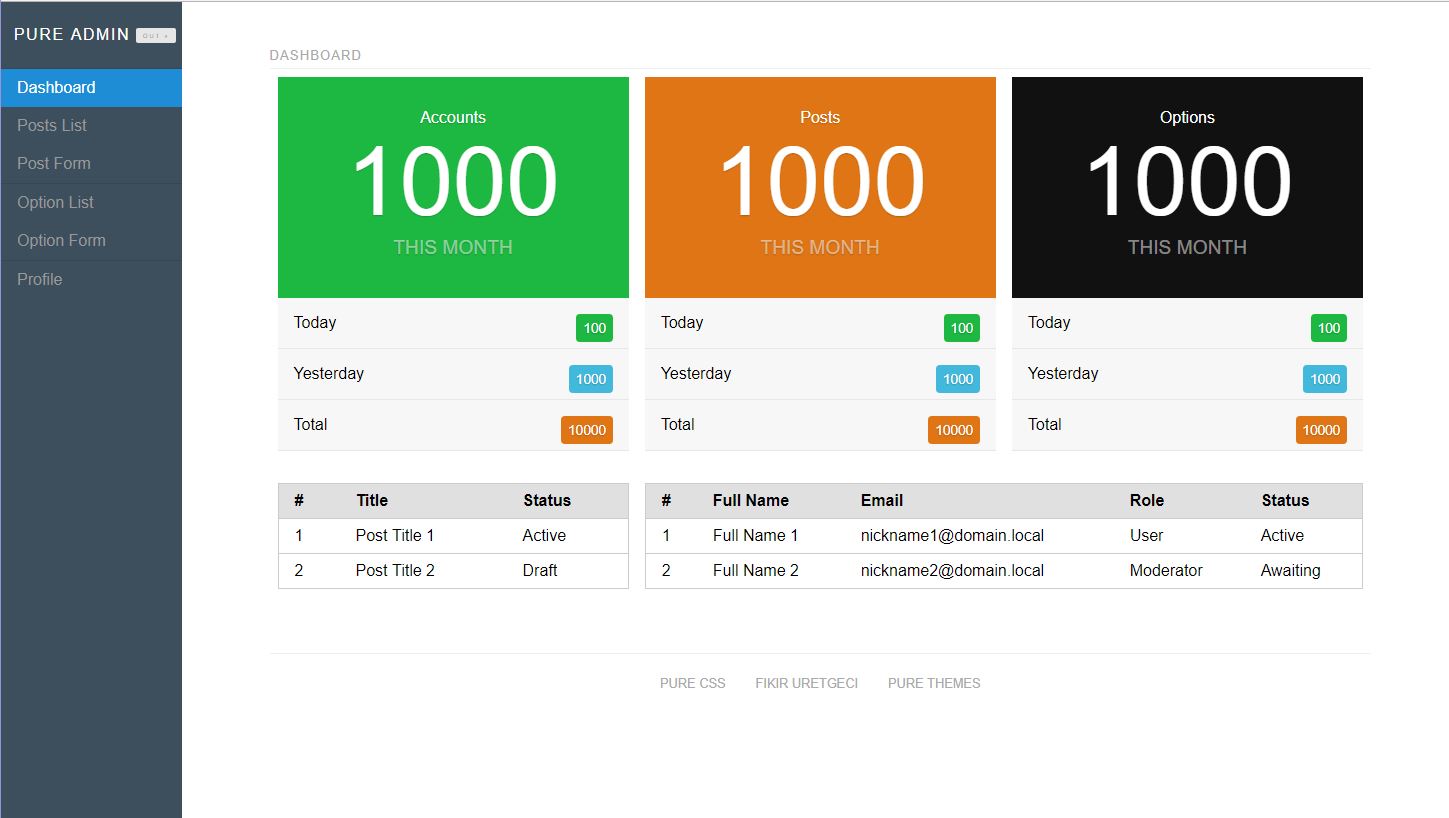Screen dimensions: 1449x818
Task: Go to the Profile page
Action: tap(91, 279)
